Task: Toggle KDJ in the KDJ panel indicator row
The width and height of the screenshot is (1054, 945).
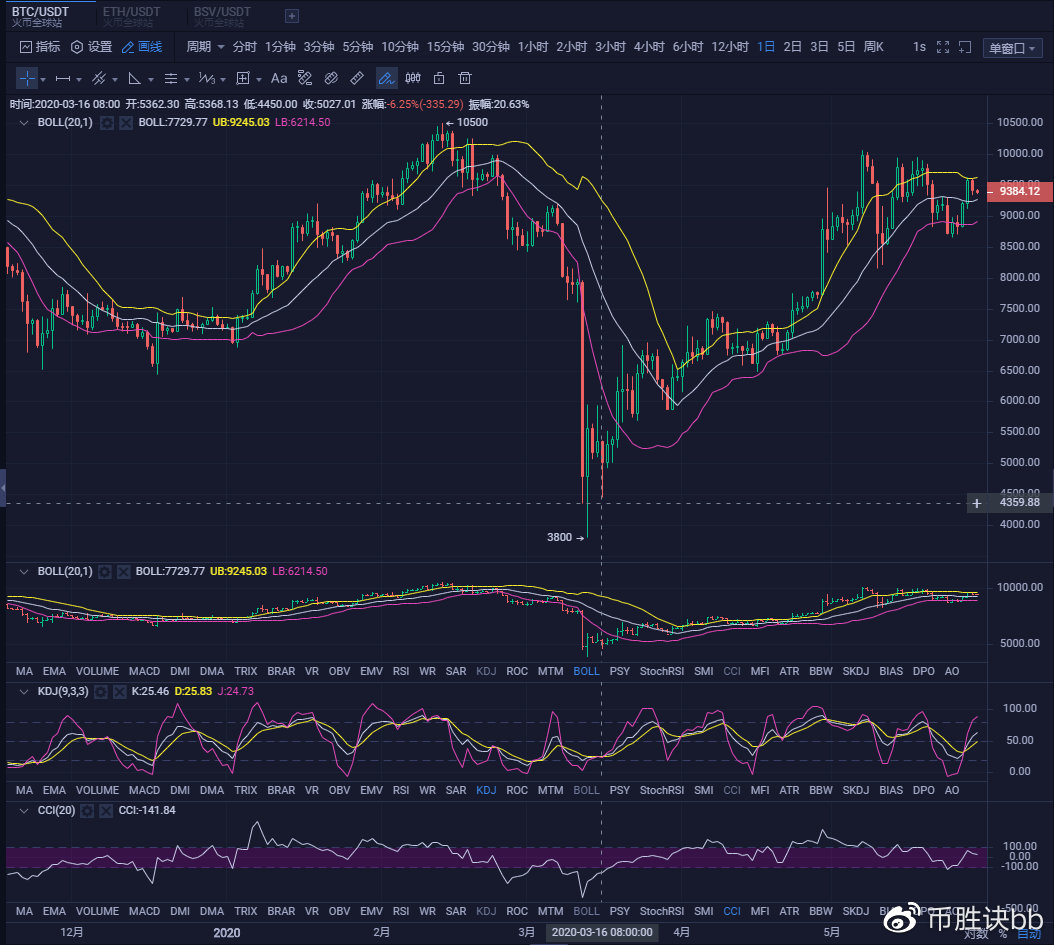Action: 486,790
